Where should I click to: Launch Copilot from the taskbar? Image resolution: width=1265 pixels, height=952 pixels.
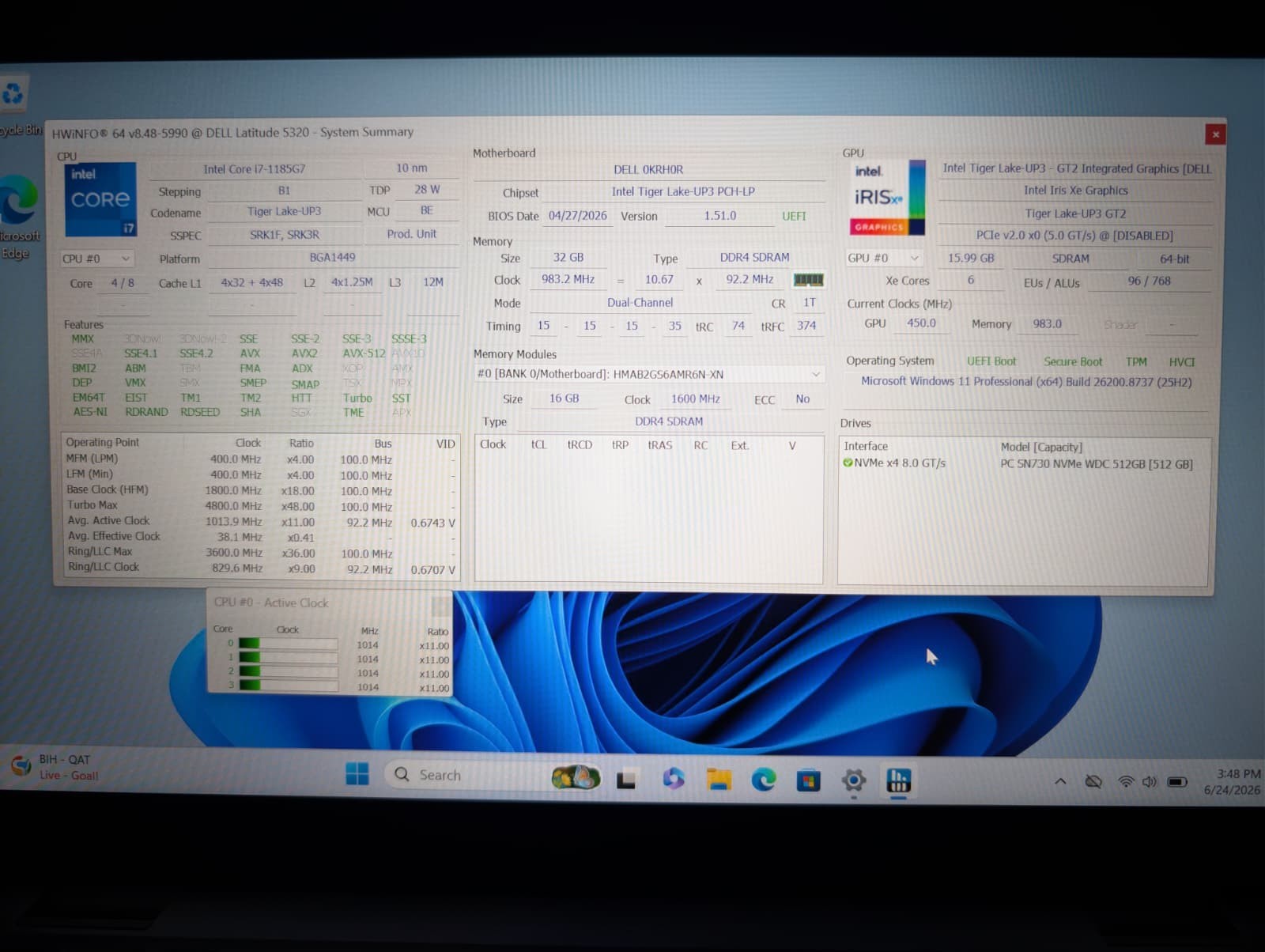[x=673, y=779]
